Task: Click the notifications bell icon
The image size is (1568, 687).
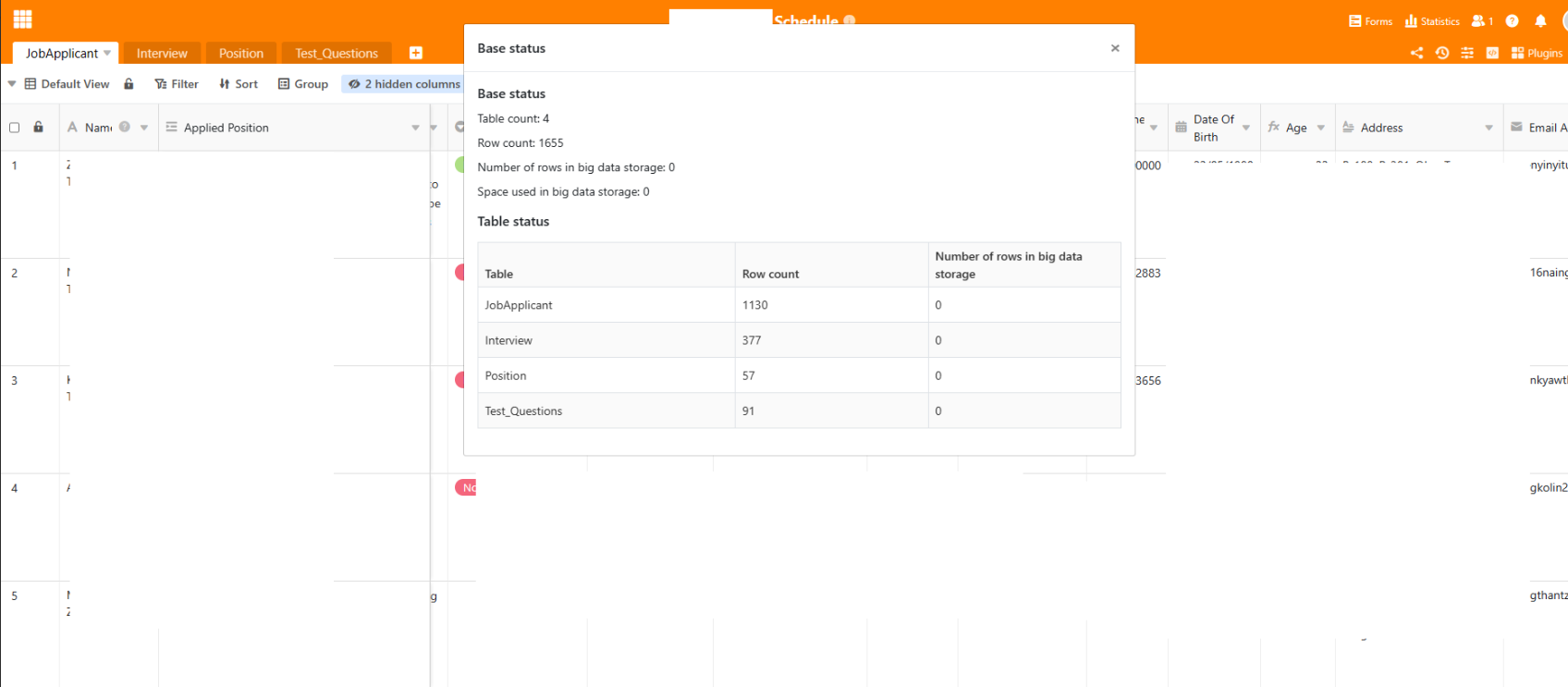Action: click(x=1540, y=21)
